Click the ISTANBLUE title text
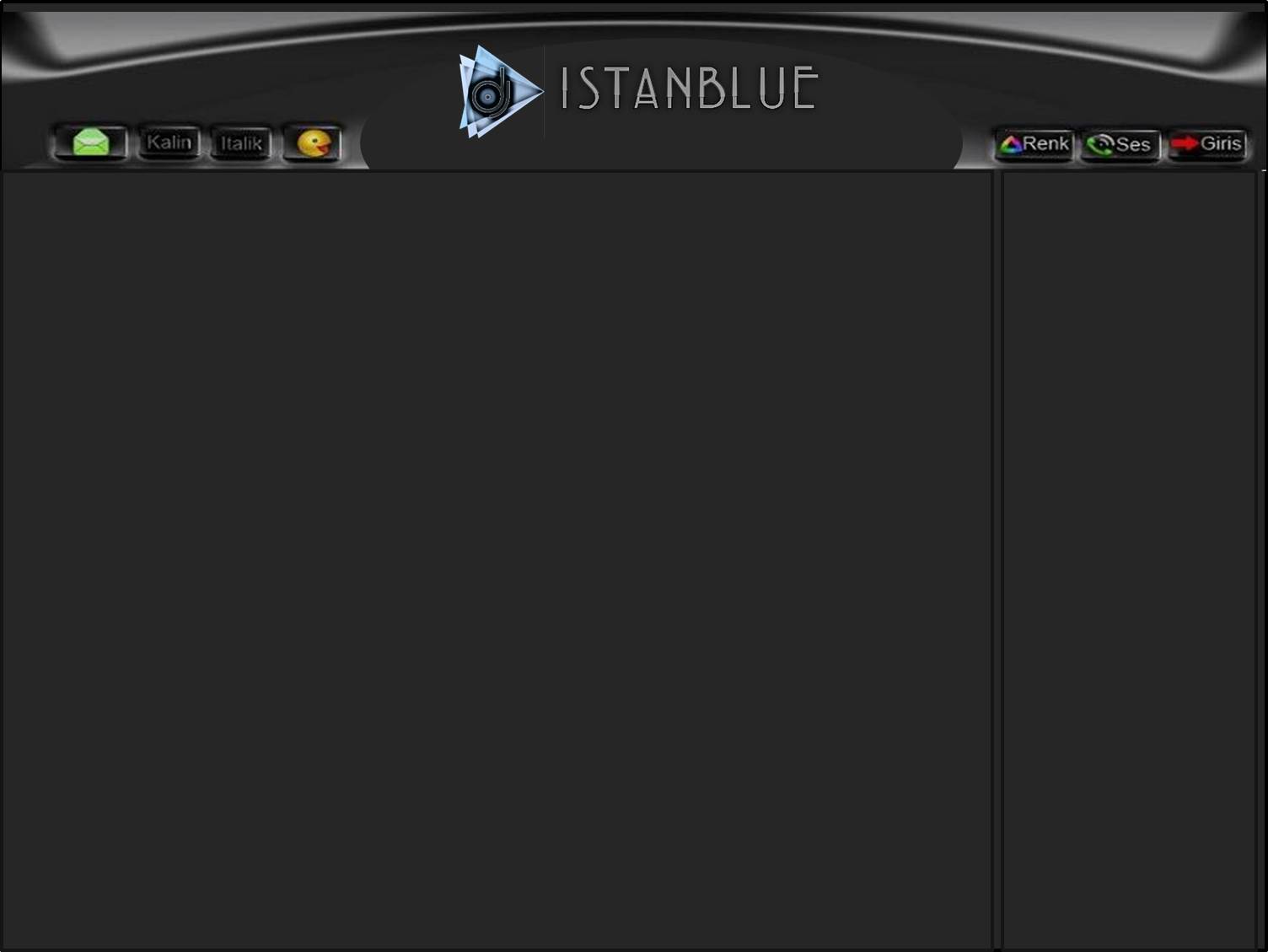 coord(688,89)
